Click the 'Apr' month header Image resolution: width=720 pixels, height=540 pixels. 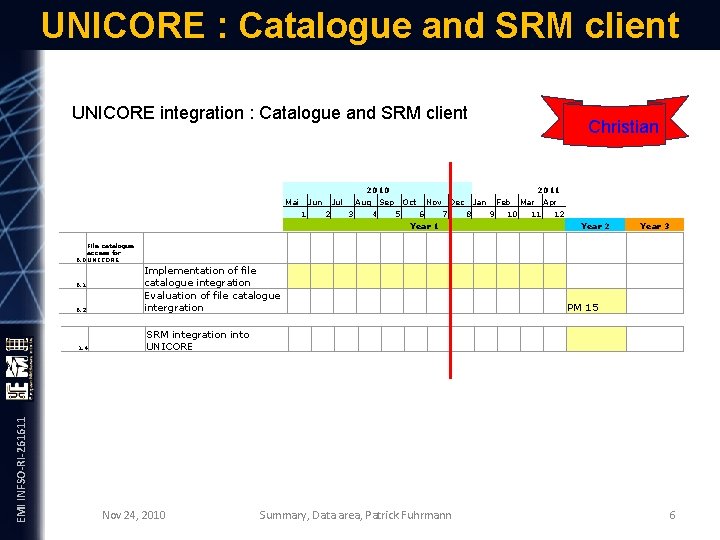pyautogui.click(x=550, y=202)
